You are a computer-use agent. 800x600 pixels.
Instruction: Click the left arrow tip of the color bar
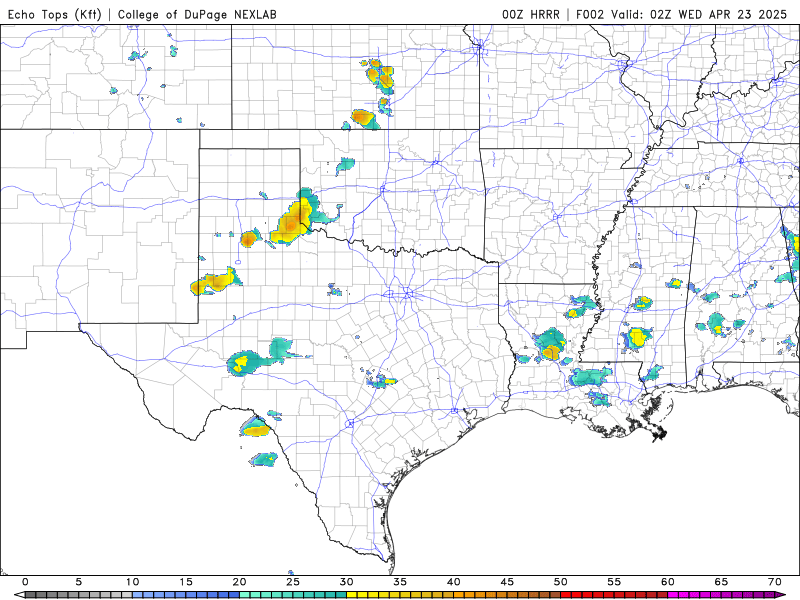pos(19,595)
